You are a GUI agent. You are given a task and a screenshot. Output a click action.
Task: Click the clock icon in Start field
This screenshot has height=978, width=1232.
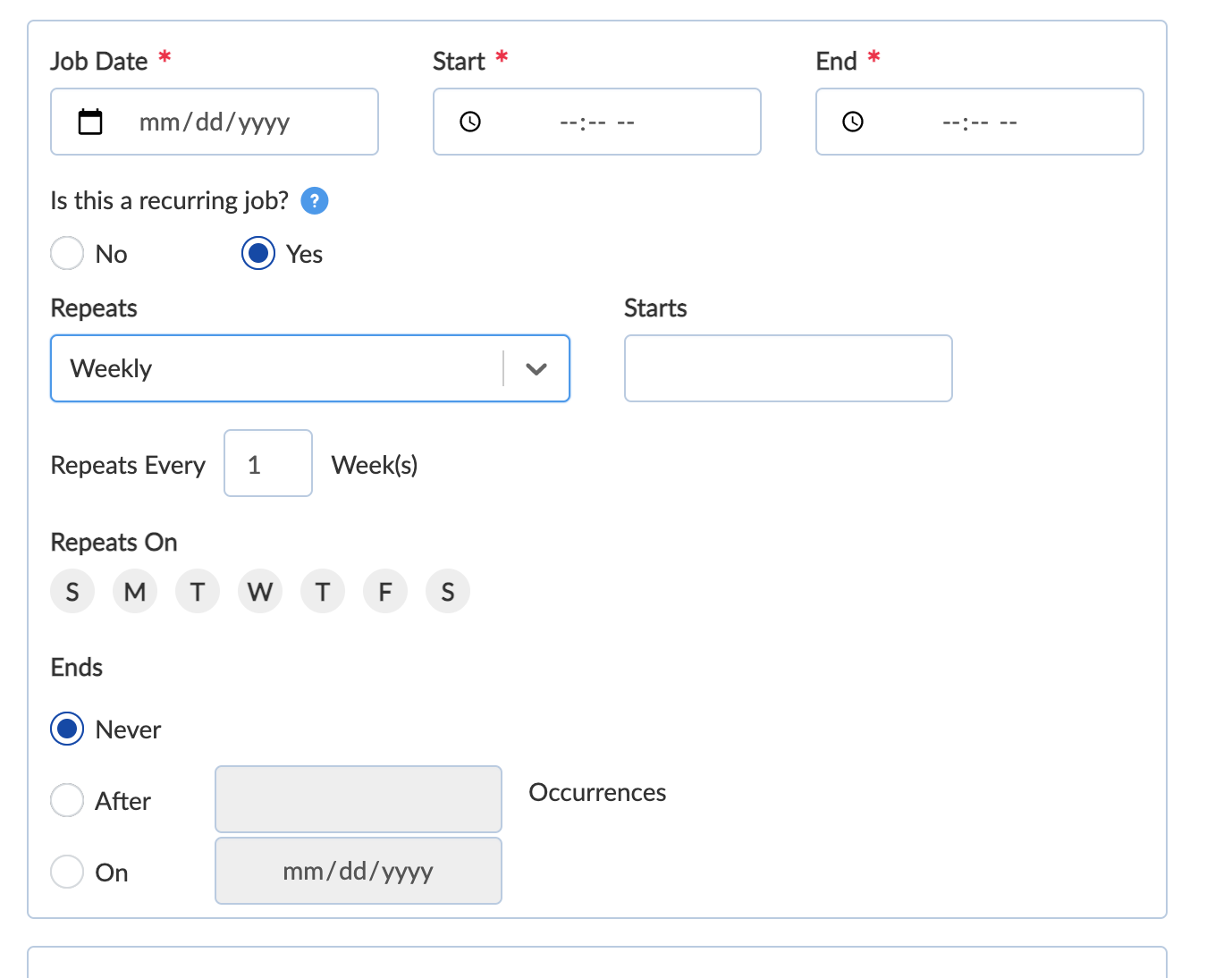coord(470,122)
